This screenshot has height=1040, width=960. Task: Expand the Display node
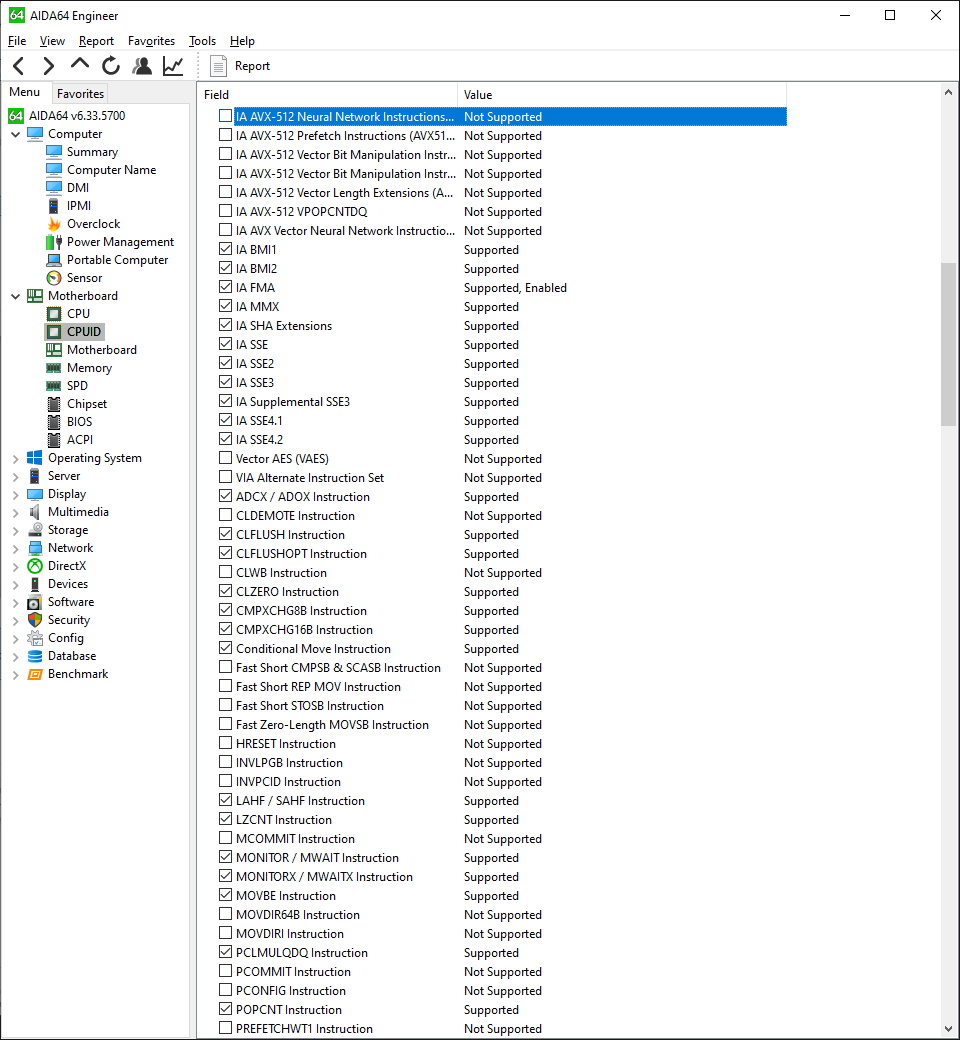[16, 494]
